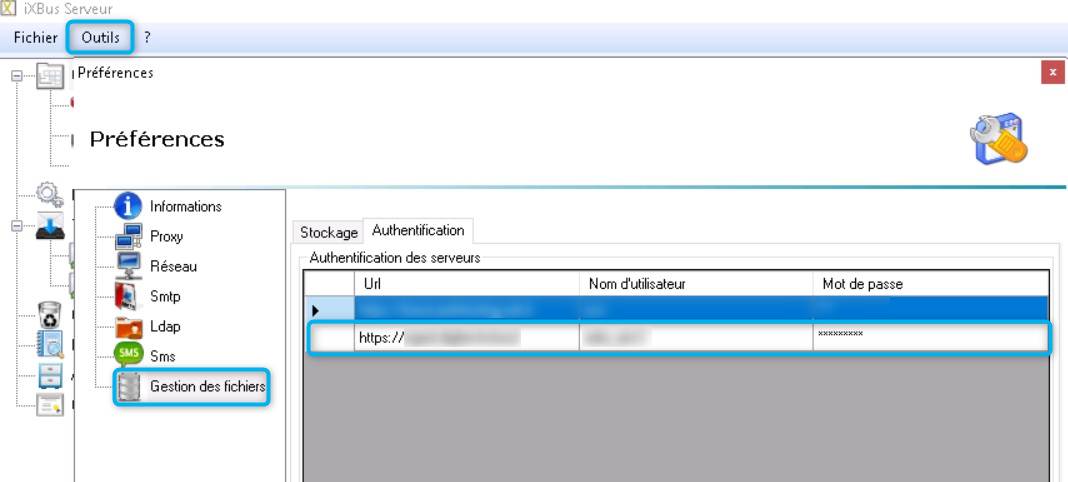Screen dimensions: 1068x482
Task: Open the Proxy preferences page
Action: (x=166, y=236)
